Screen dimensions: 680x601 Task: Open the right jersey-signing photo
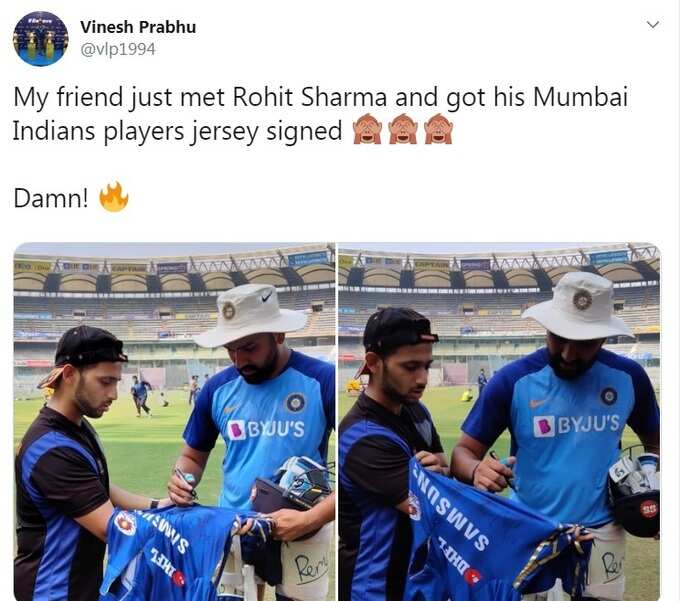[x=499, y=421]
